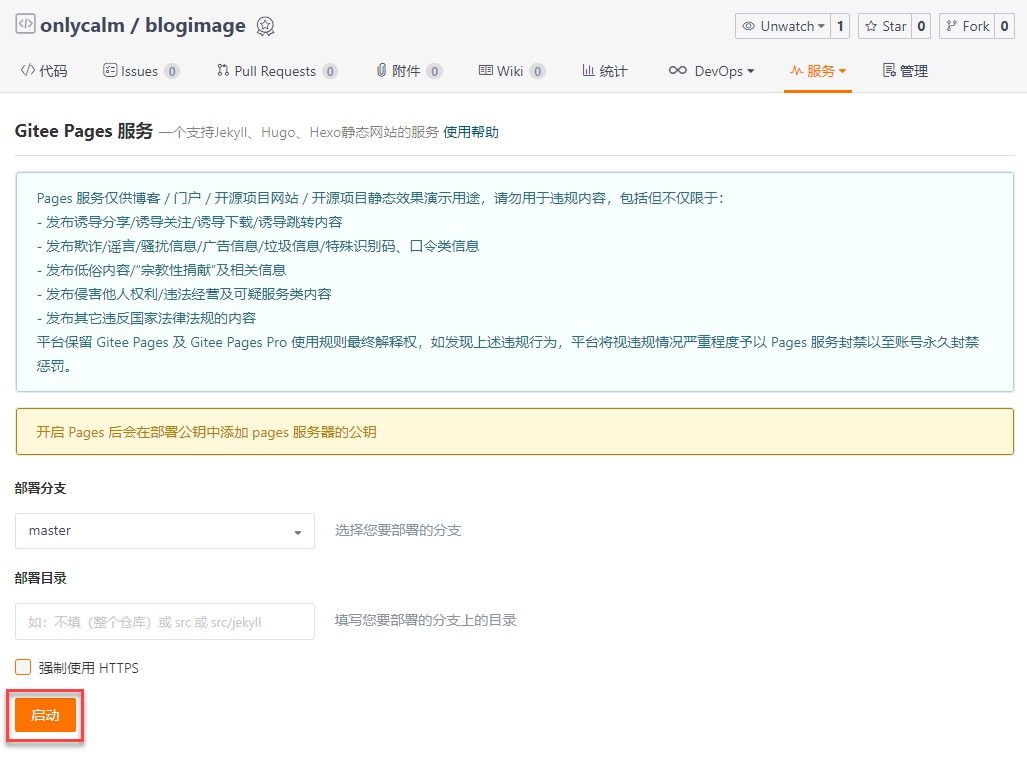Click the onlycalm owner link
This screenshot has height=759, width=1027.
(83, 26)
